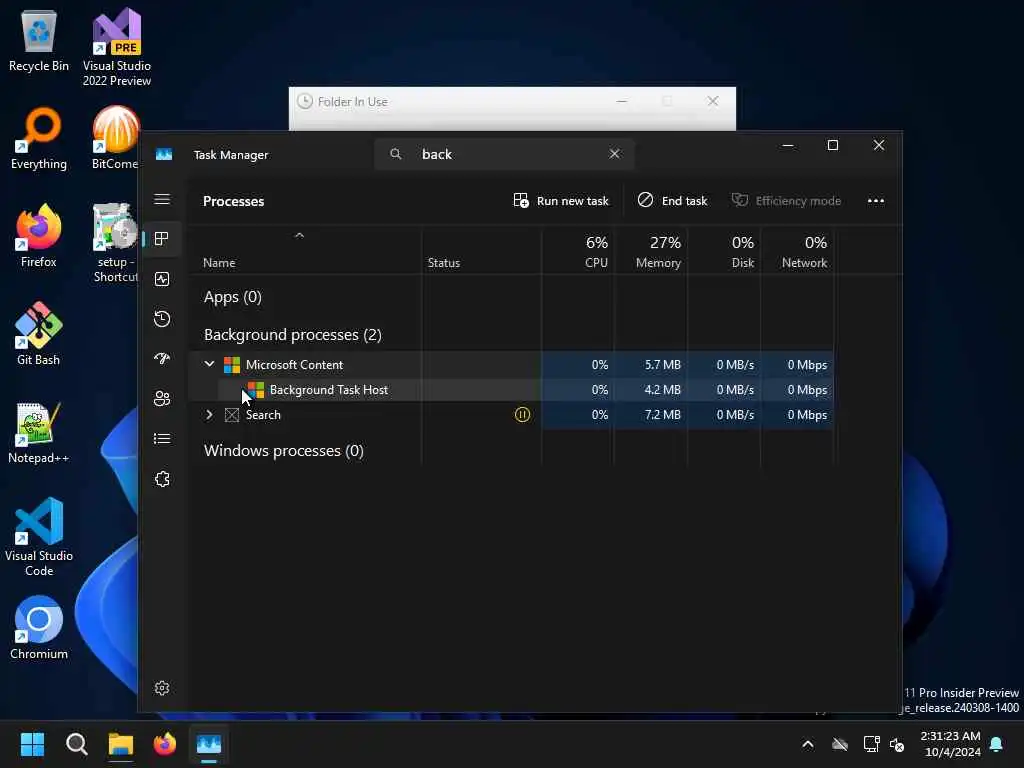This screenshot has height=768, width=1024.
Task: Select the Chromium desktop shortcut
Action: coord(39,628)
